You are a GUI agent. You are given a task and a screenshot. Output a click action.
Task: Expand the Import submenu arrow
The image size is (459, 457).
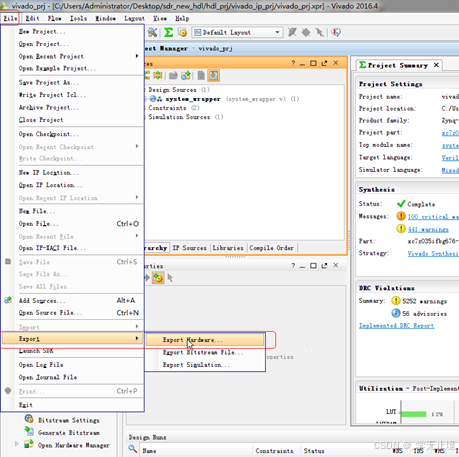(137, 326)
